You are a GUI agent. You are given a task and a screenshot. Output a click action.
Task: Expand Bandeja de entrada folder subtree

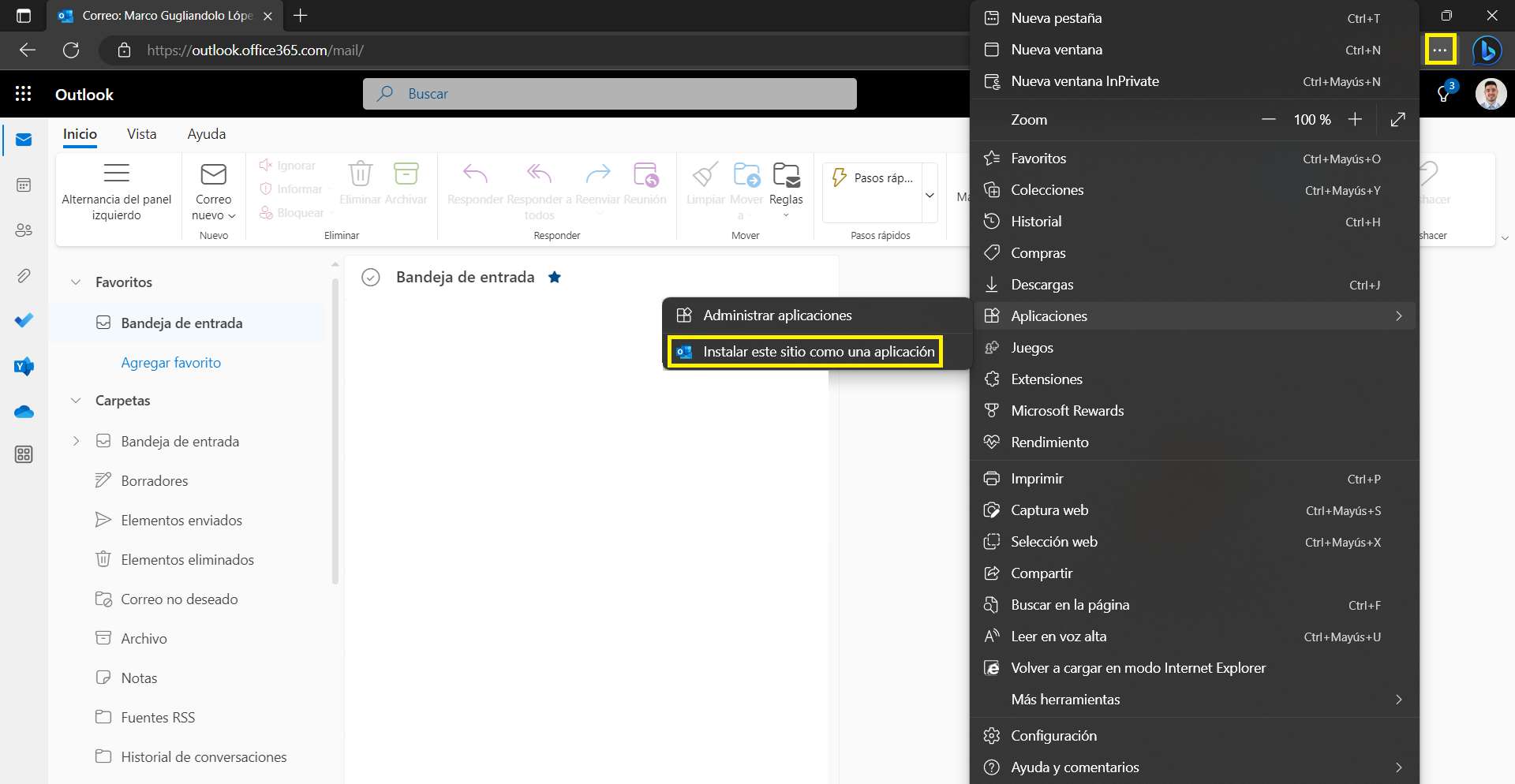tap(76, 441)
